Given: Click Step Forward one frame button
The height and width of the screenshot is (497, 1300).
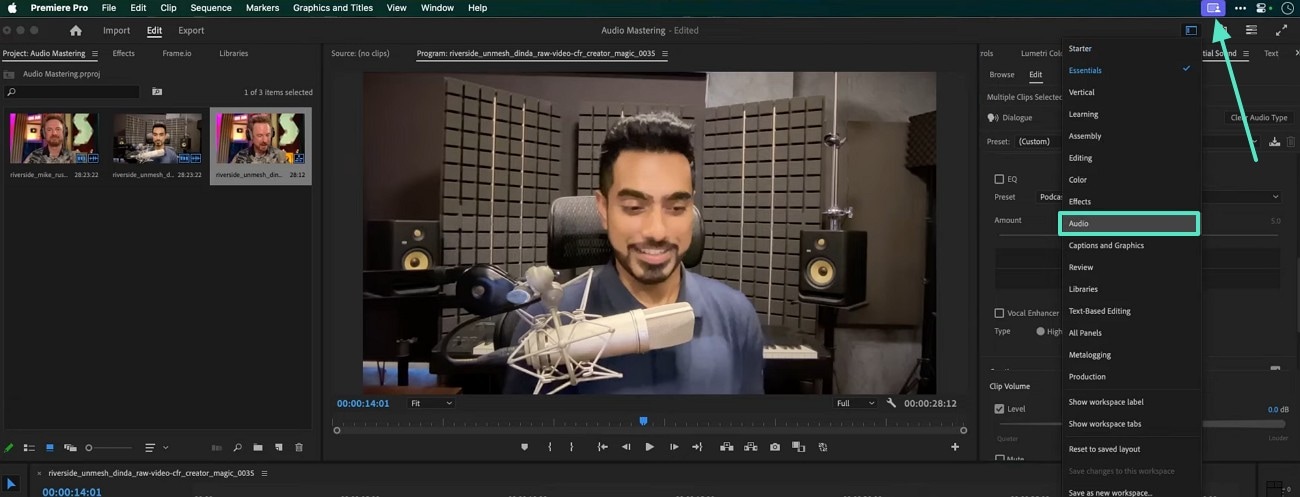Looking at the screenshot, I should (x=674, y=447).
